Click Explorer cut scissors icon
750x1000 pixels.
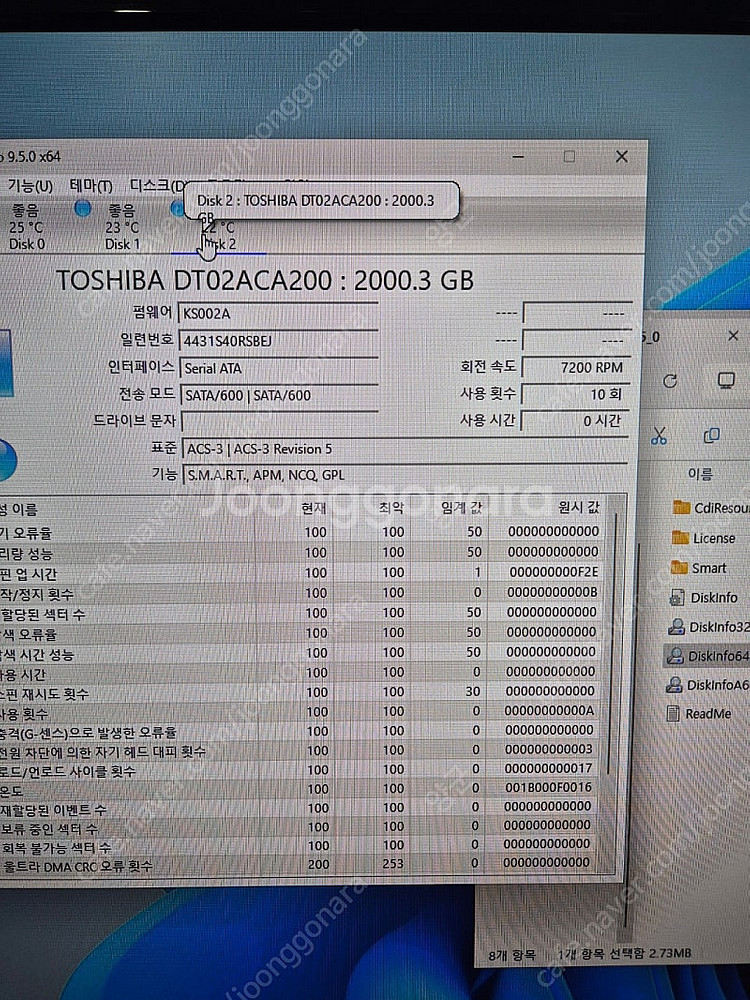click(x=659, y=436)
